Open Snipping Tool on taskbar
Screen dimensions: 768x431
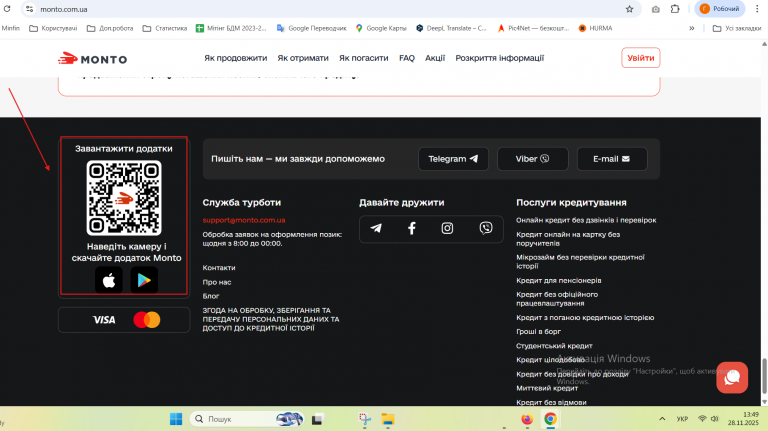pos(365,419)
